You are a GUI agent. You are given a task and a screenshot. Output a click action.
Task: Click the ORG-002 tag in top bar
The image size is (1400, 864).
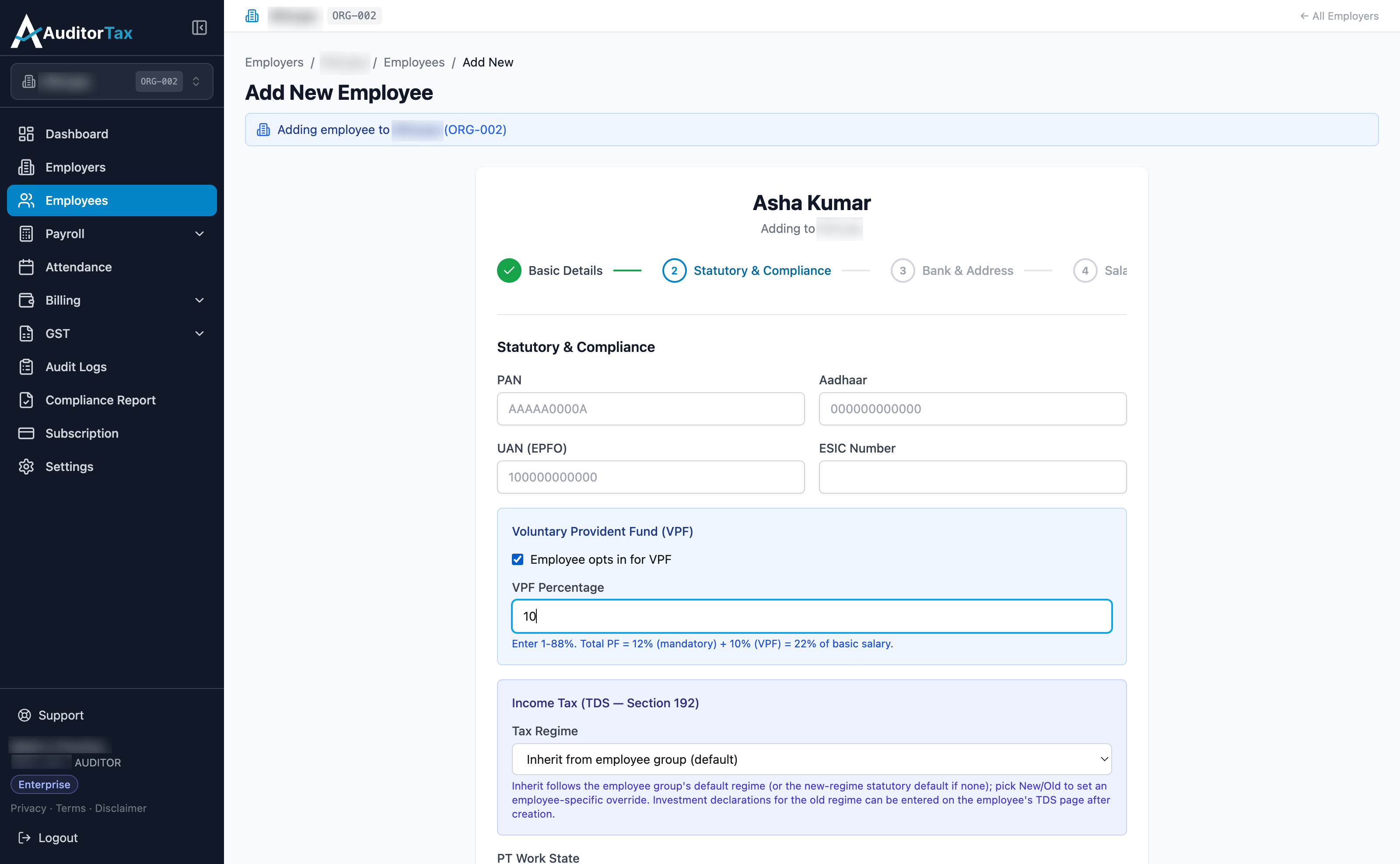pyautogui.click(x=354, y=15)
